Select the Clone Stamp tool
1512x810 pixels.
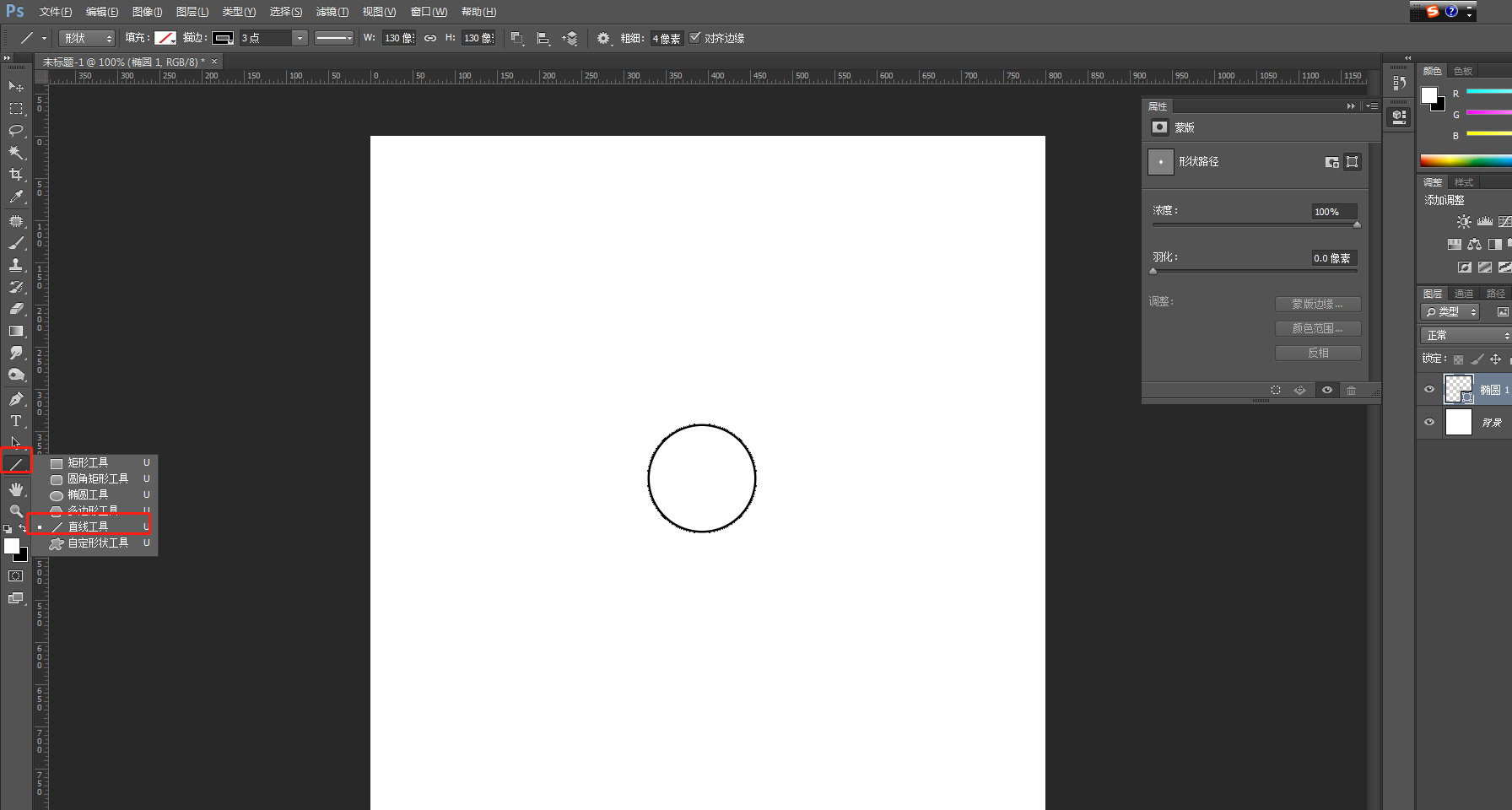pos(15,264)
